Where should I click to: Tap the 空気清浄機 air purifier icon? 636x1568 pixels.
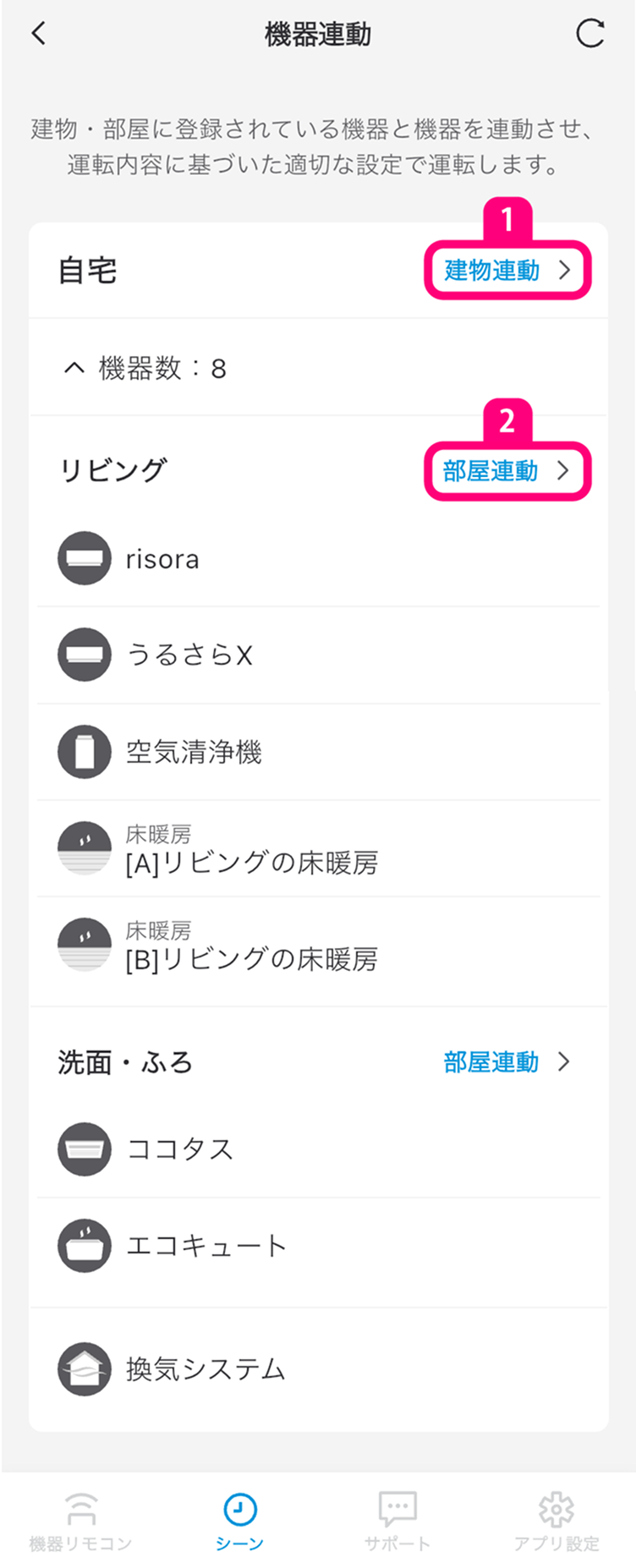[x=85, y=751]
